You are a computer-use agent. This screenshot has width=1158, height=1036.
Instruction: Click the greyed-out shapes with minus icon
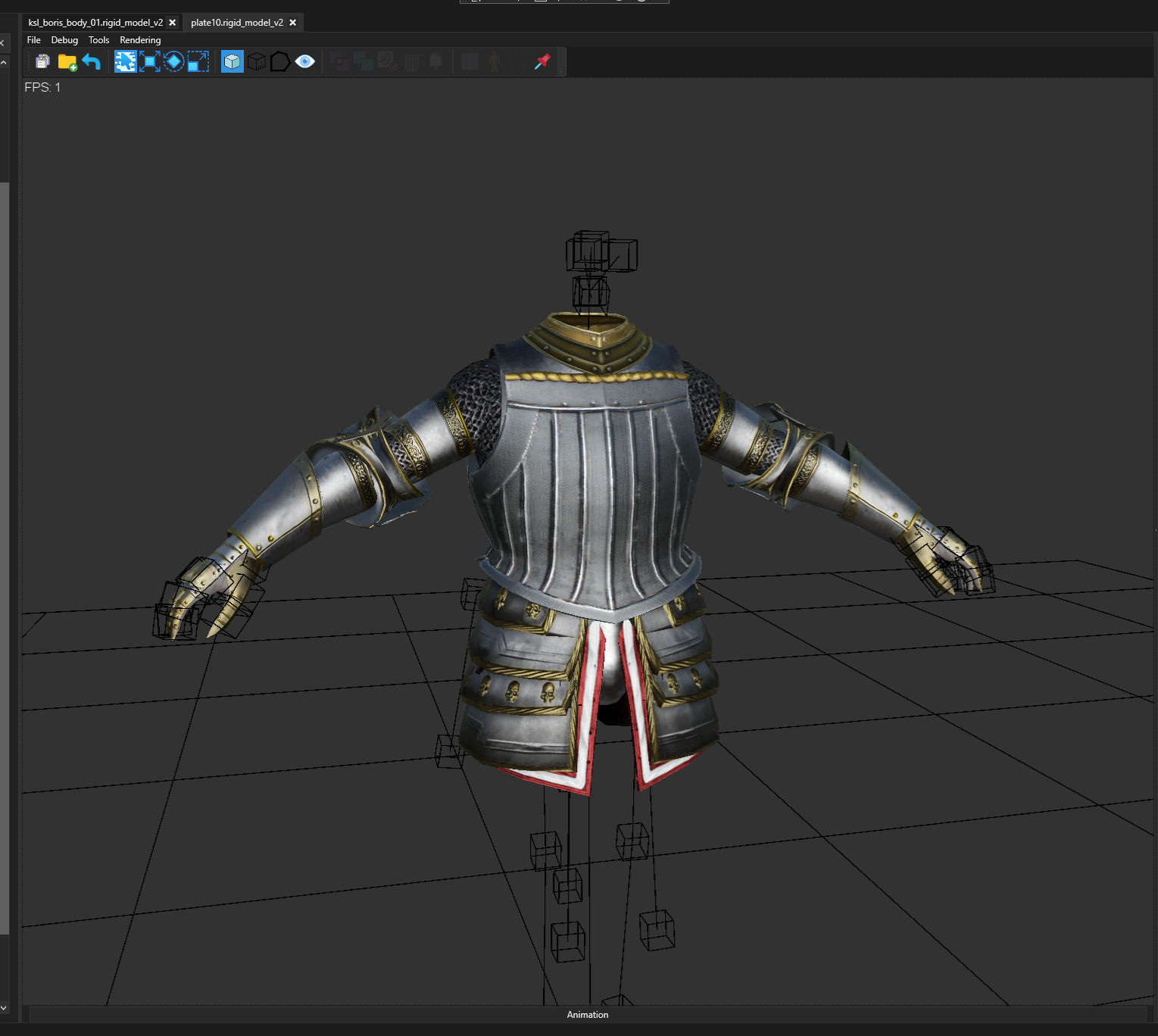[x=387, y=61]
